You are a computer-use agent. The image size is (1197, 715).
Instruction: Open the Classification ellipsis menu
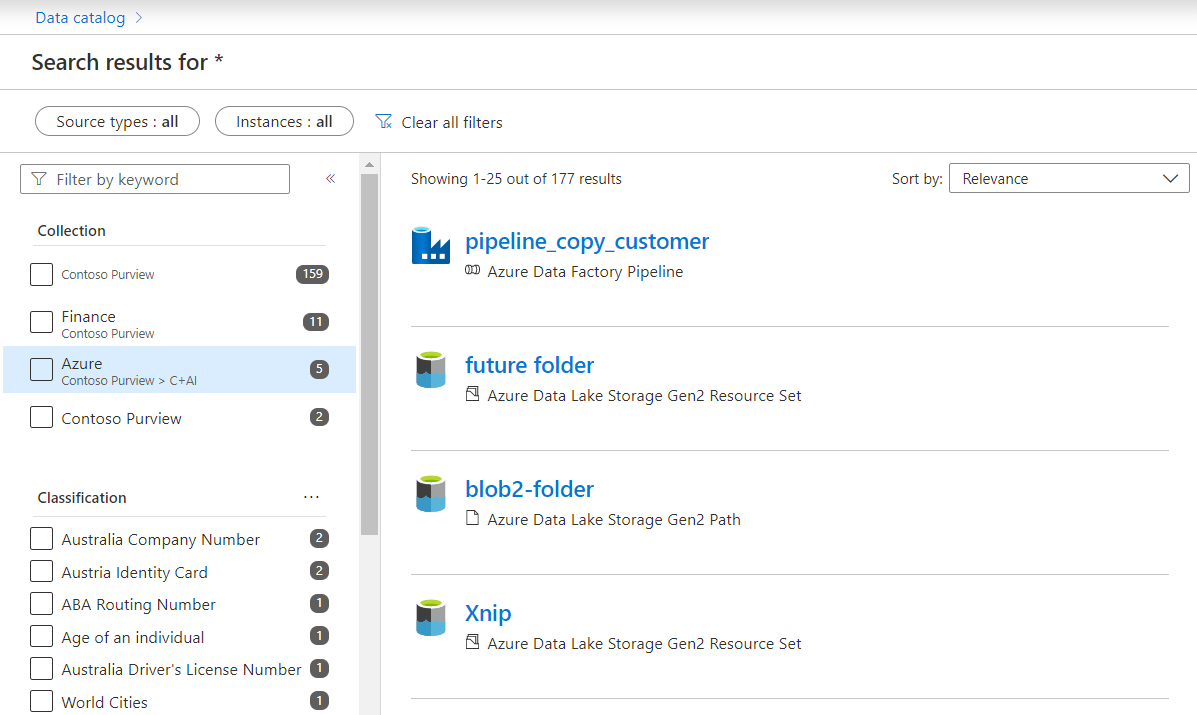click(311, 496)
